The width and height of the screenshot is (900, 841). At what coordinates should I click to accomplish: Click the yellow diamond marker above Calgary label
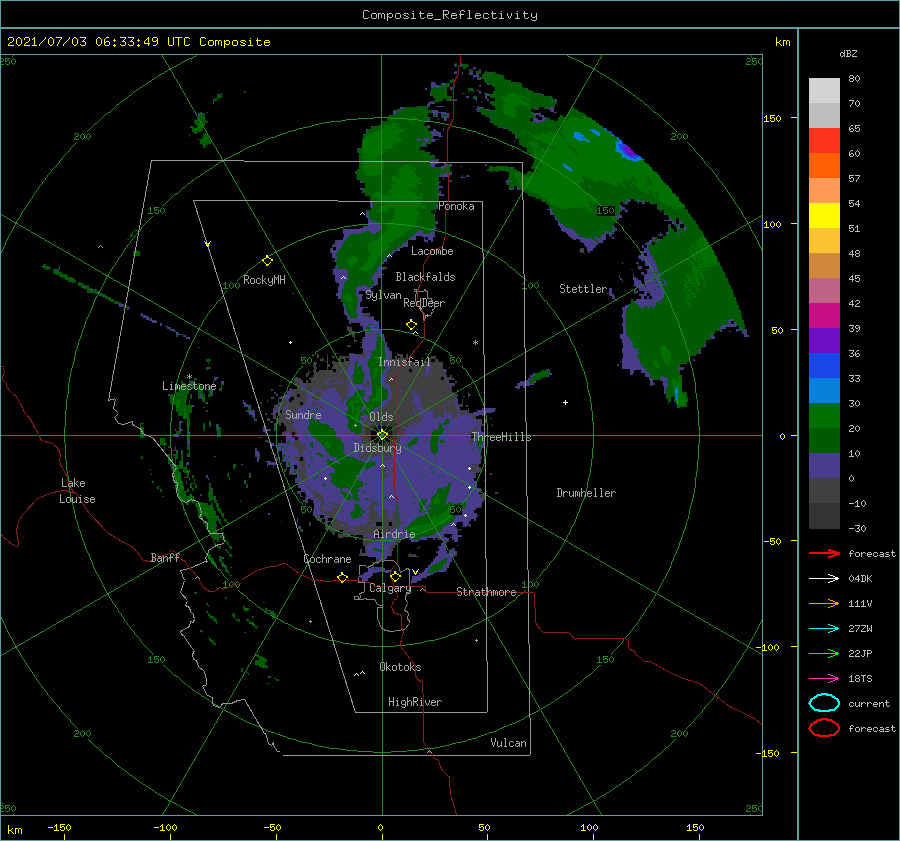click(x=395, y=576)
